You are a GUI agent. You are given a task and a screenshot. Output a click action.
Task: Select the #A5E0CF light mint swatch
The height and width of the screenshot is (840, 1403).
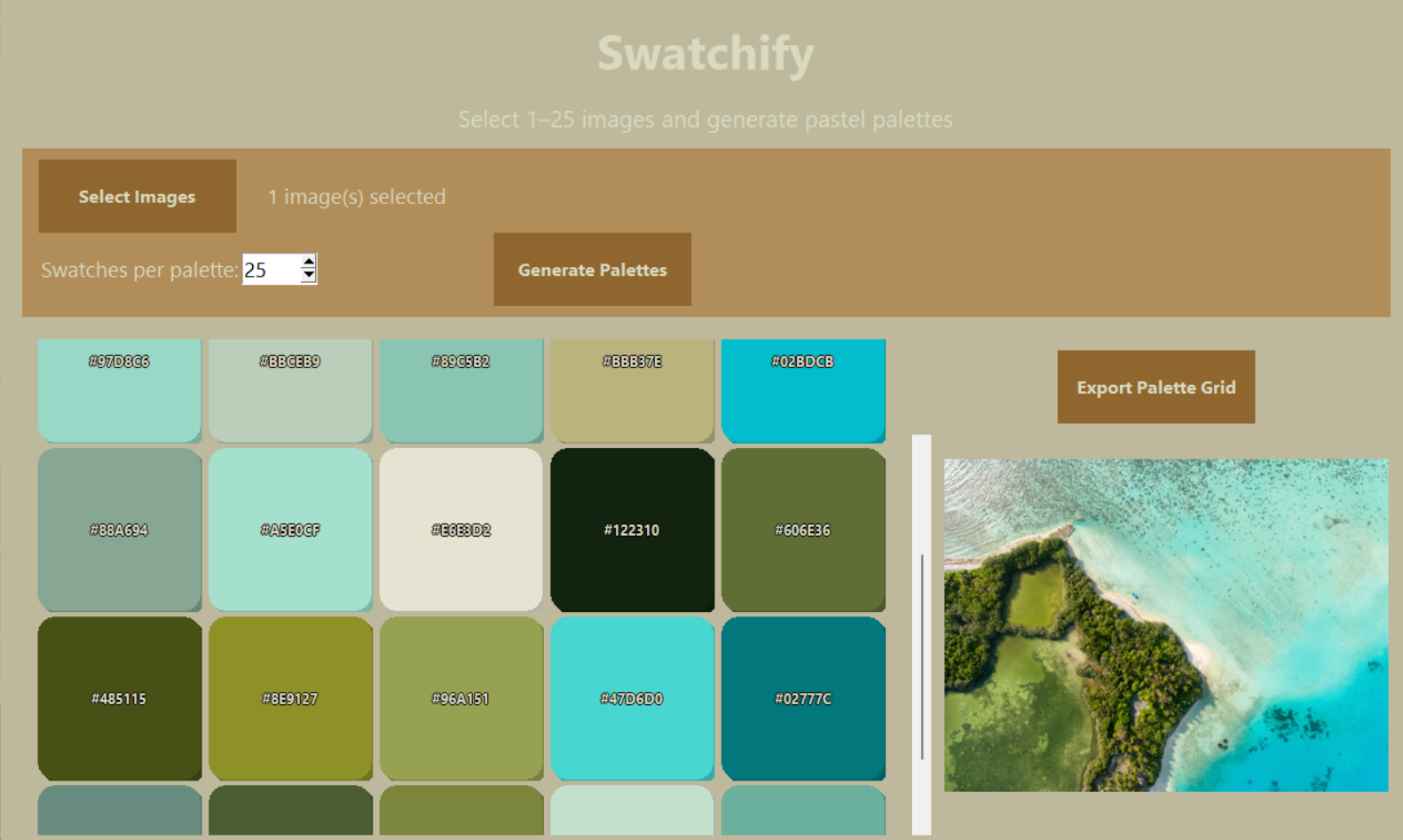tap(290, 530)
